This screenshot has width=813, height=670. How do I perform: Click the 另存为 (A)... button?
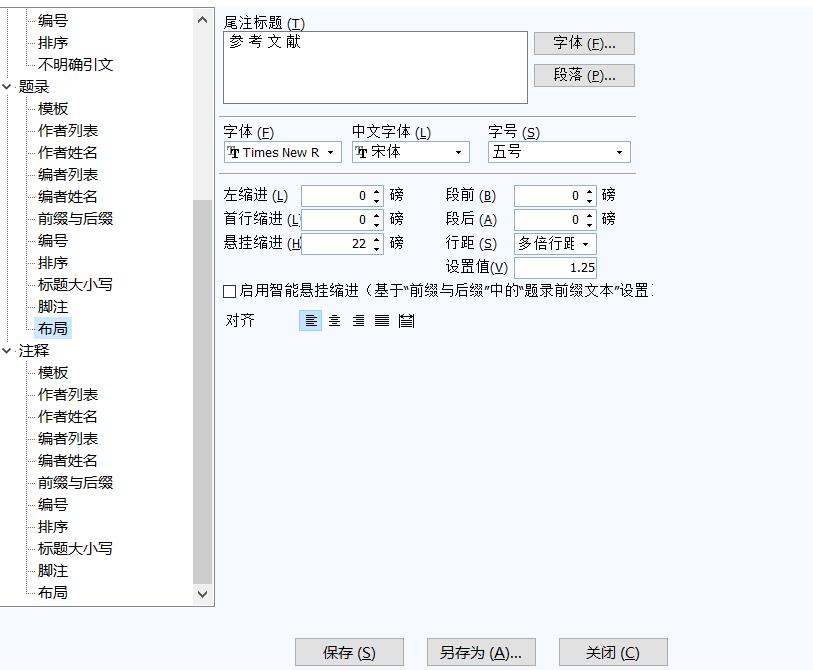[481, 652]
